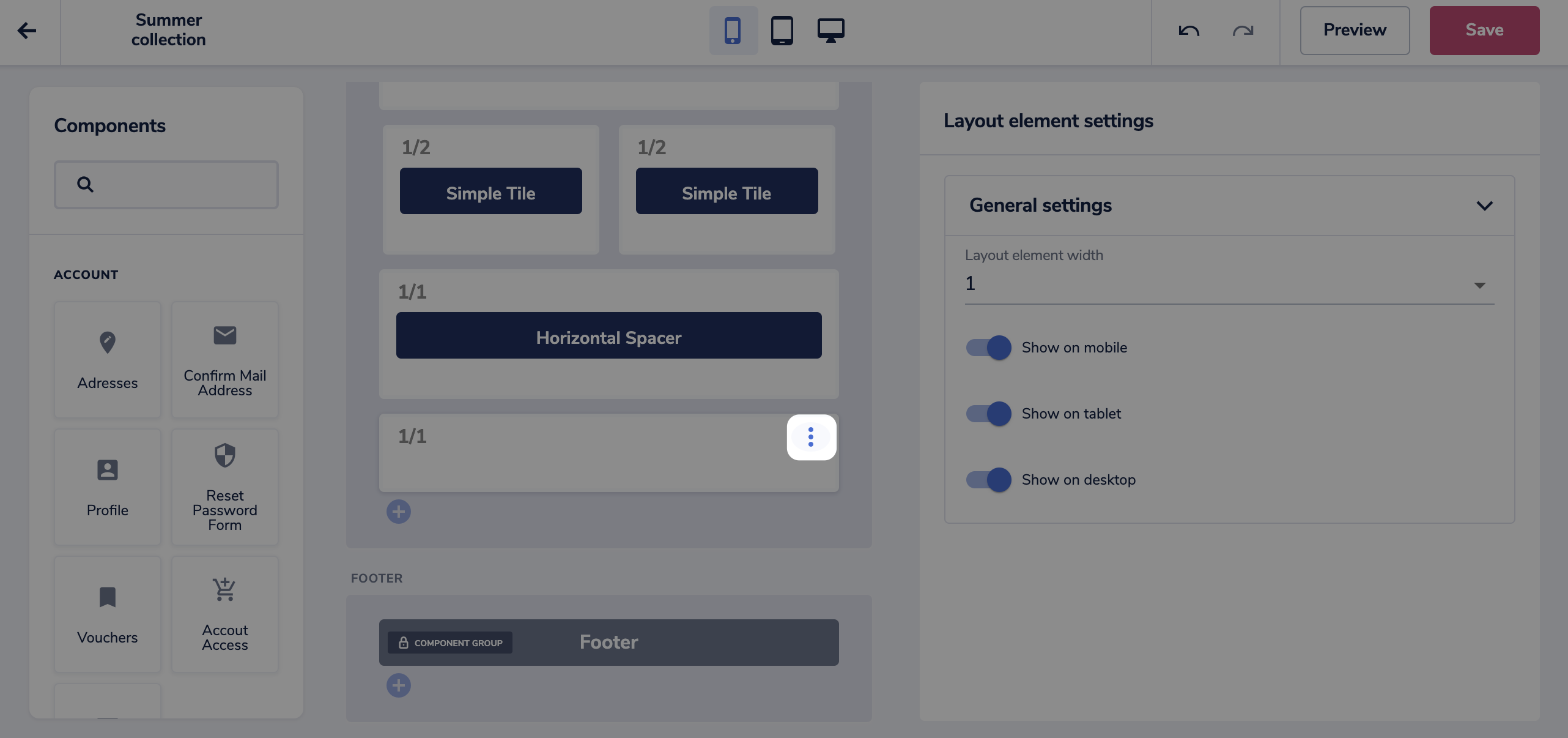Image resolution: width=1568 pixels, height=738 pixels.
Task: Add a layout element below the empty 1/1 row
Action: pyautogui.click(x=399, y=512)
